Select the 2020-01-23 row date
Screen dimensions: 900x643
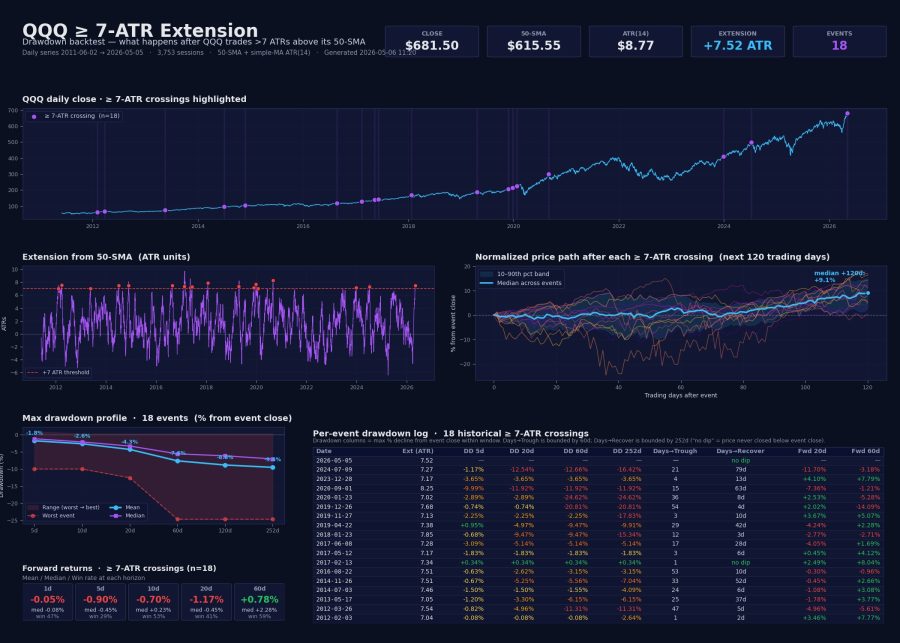coord(334,498)
